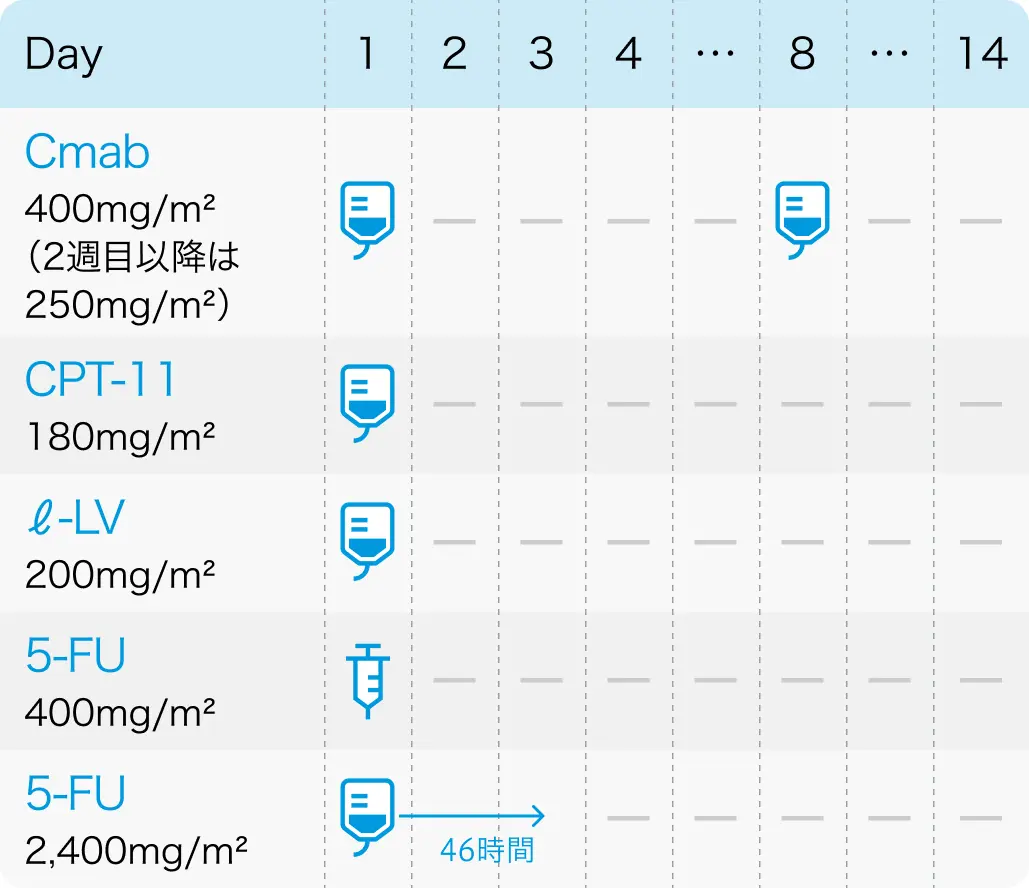Click the Cmab Day 1 infusion bag icon
The image size is (1029, 888).
[368, 220]
